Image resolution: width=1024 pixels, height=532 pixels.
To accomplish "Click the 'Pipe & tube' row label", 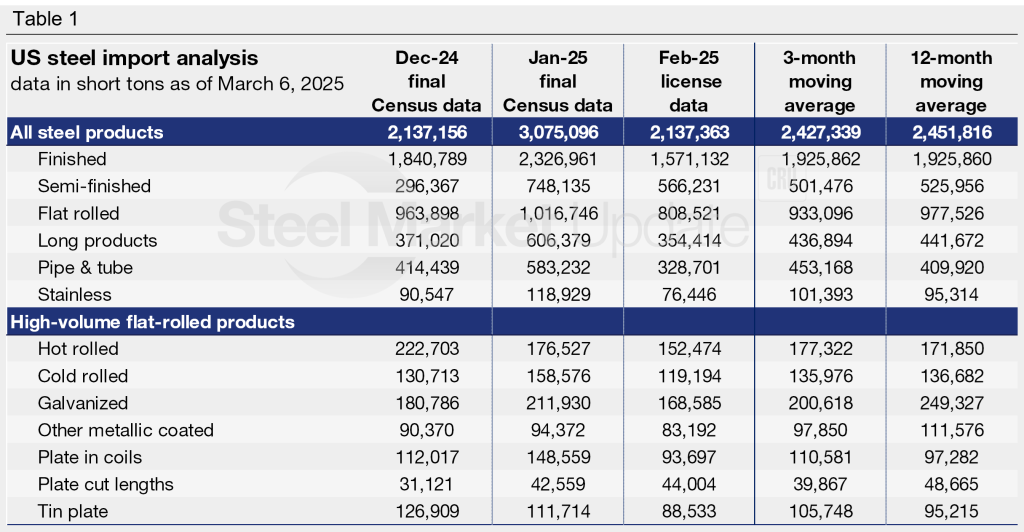I will pos(85,268).
